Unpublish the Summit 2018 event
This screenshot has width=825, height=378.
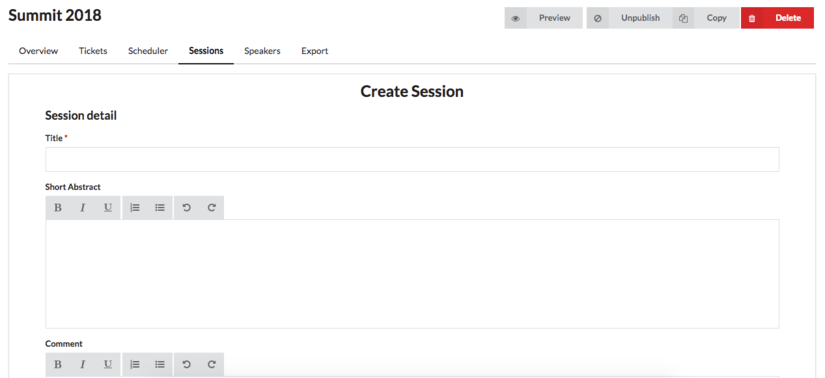[629, 18]
